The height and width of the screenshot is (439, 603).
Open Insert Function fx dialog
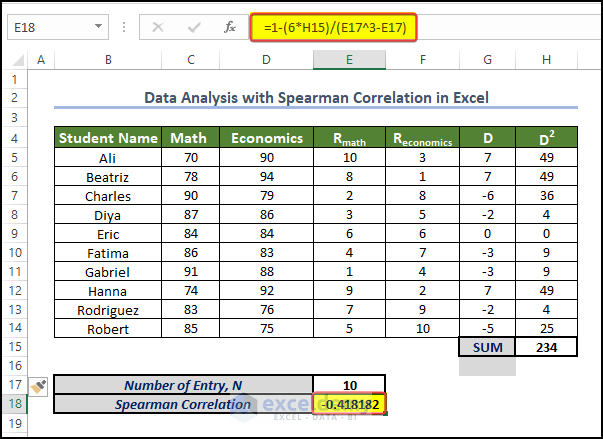[229, 28]
